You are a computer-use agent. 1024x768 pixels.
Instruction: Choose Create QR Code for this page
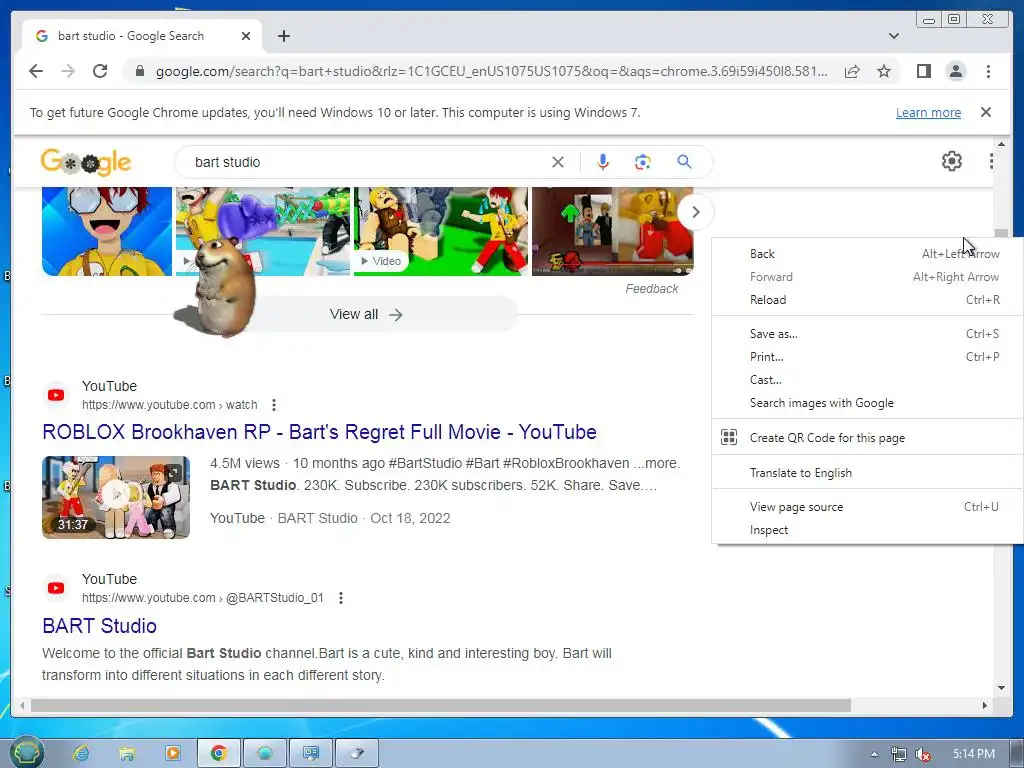pos(867,438)
